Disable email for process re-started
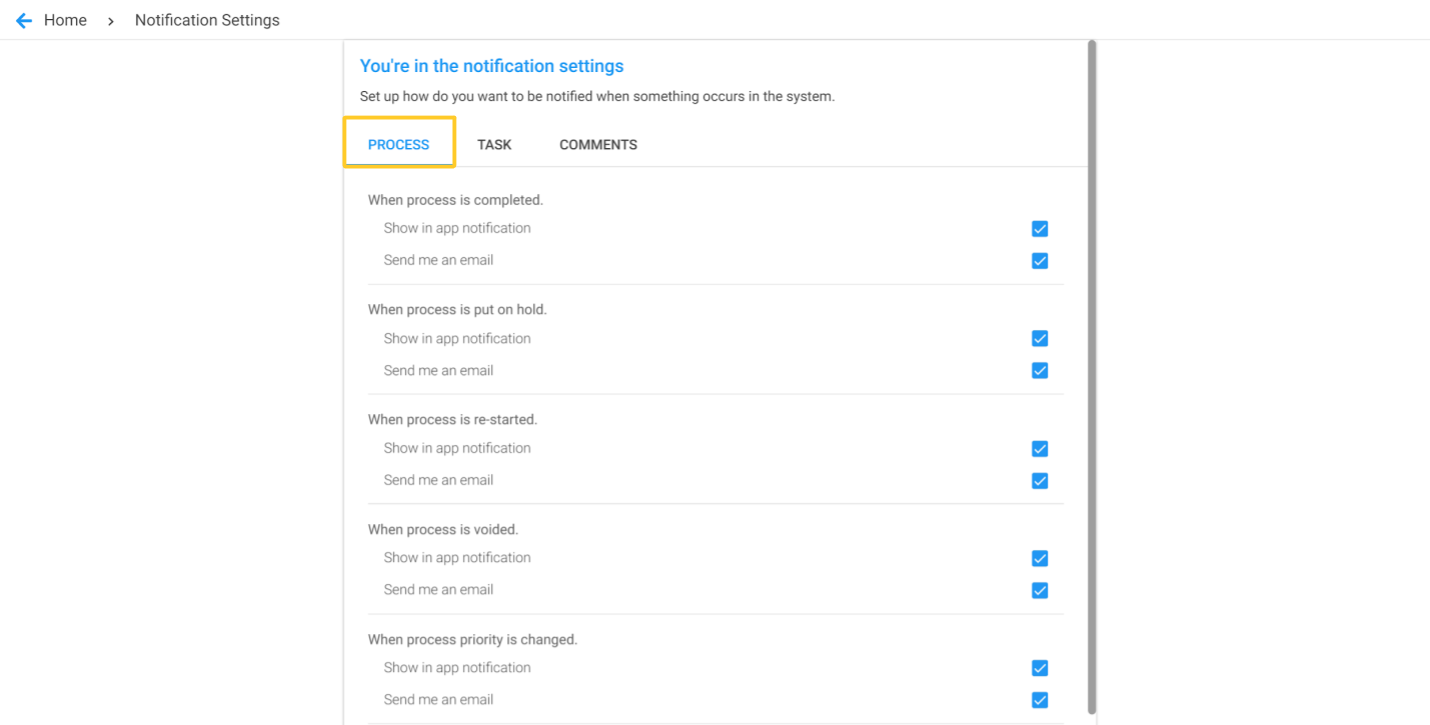The image size is (1430, 725). (1040, 481)
